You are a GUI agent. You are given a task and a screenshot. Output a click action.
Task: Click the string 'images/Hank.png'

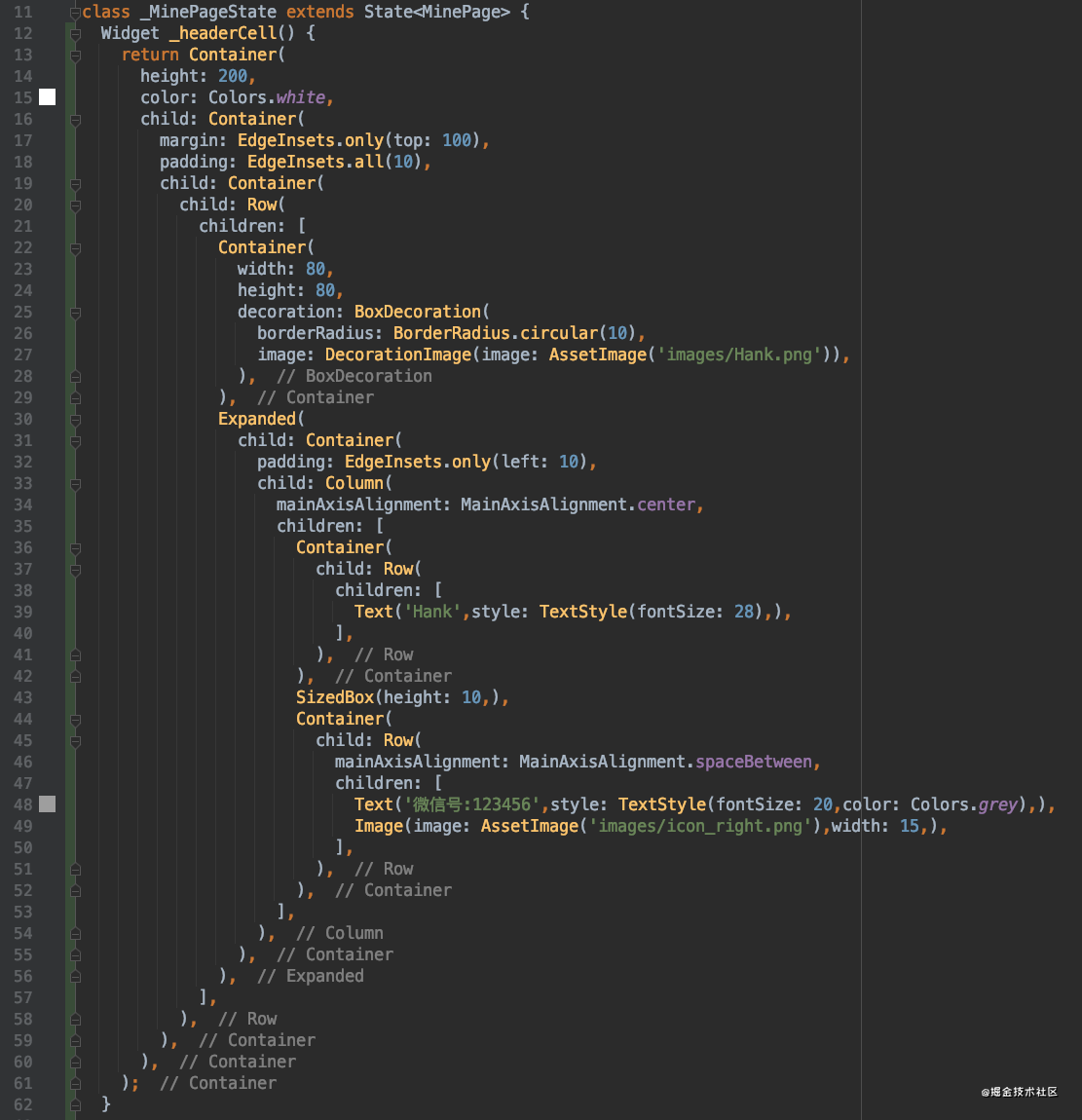(738, 355)
